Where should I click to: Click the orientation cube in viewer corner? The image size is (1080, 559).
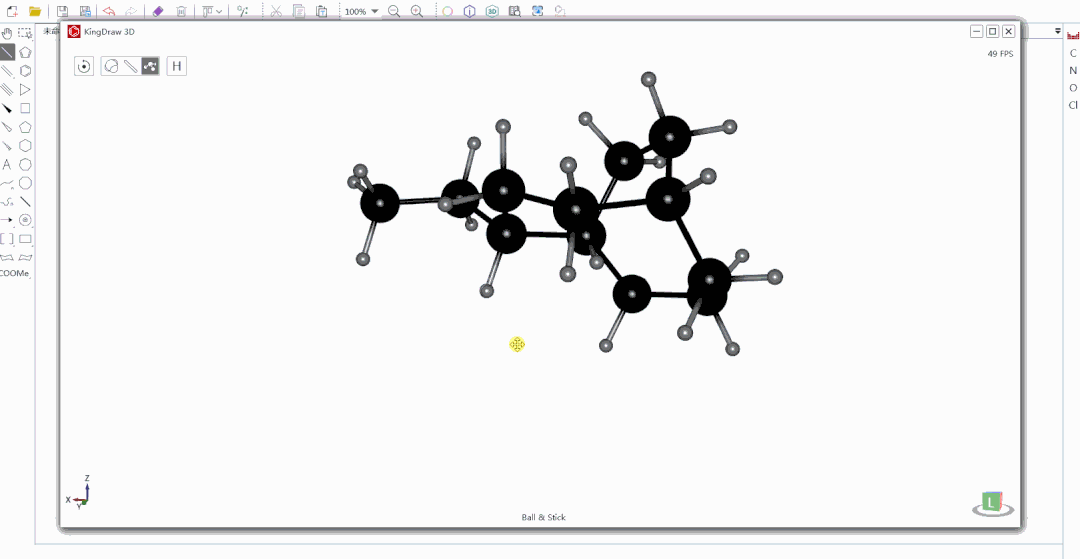coord(991,503)
